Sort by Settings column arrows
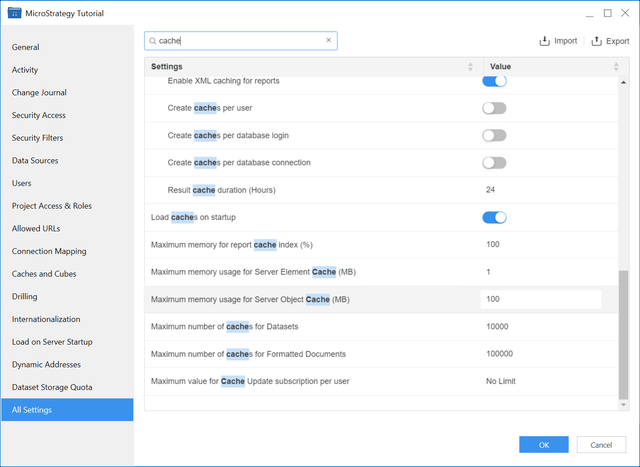640x467 pixels. (x=471, y=67)
